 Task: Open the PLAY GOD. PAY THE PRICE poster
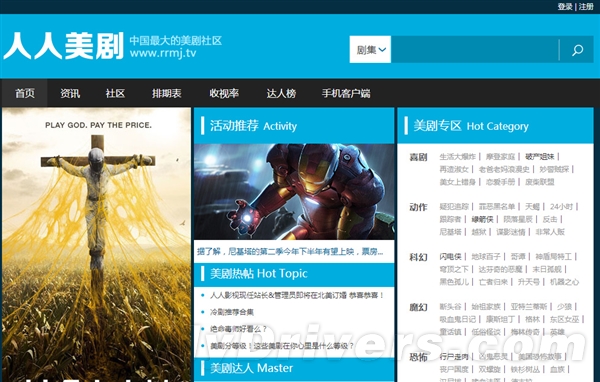[x=96, y=244]
